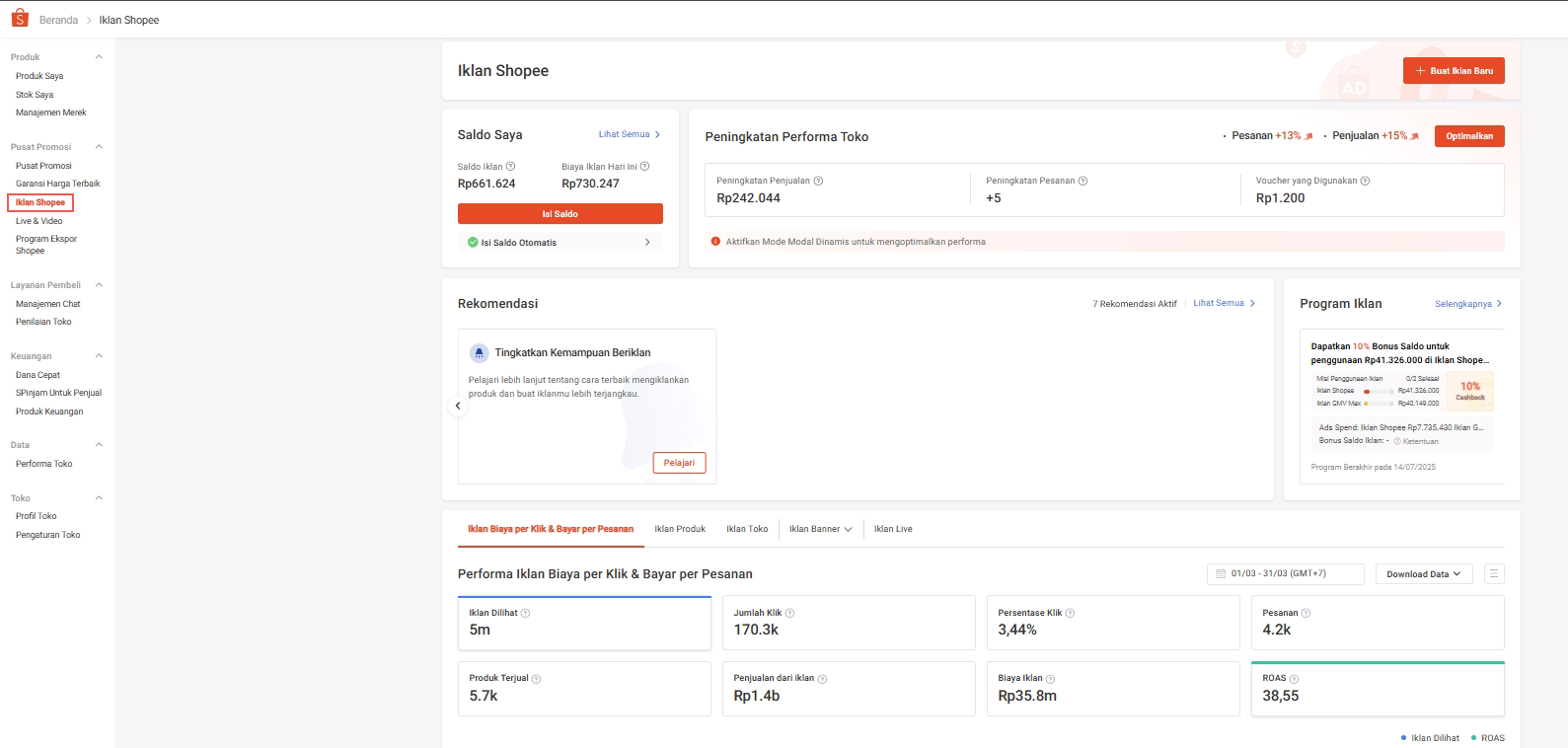Open Lihat Semua link in Rekomendasi
Screen dimensions: 1568x748
1225,303
